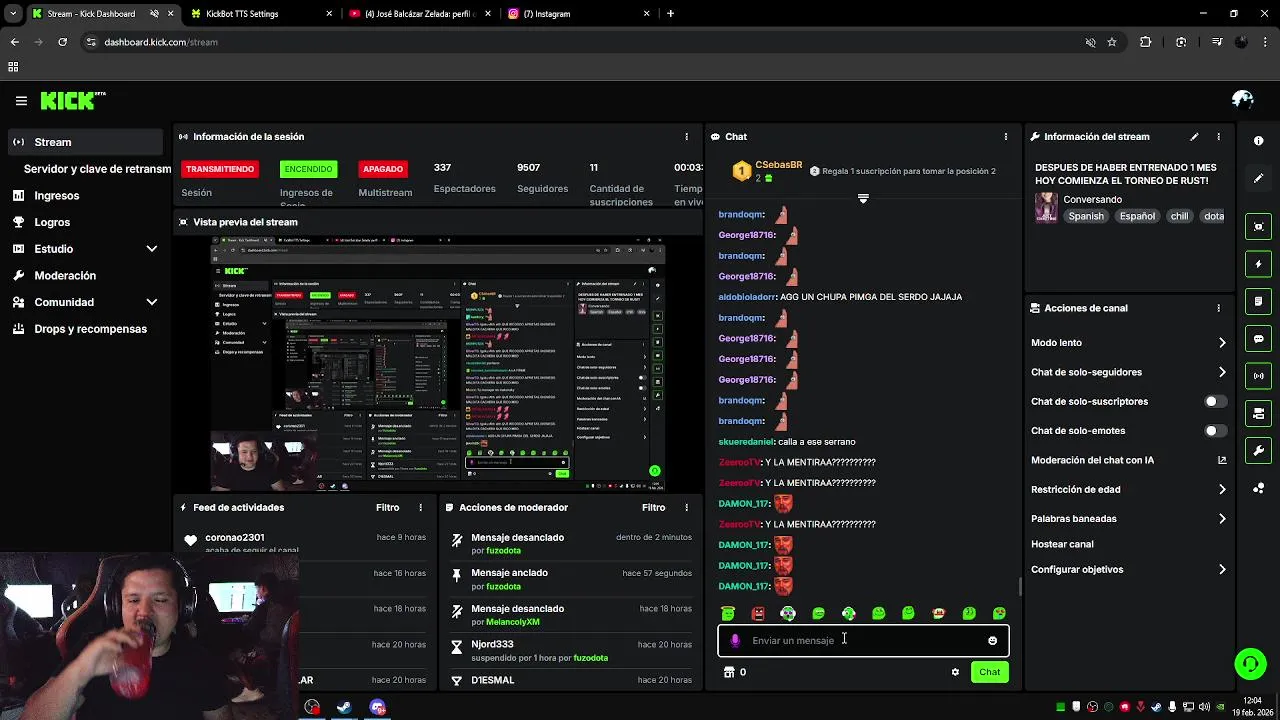Click the info icon in right sidebar
The width and height of the screenshot is (1280, 720).
point(1258,141)
